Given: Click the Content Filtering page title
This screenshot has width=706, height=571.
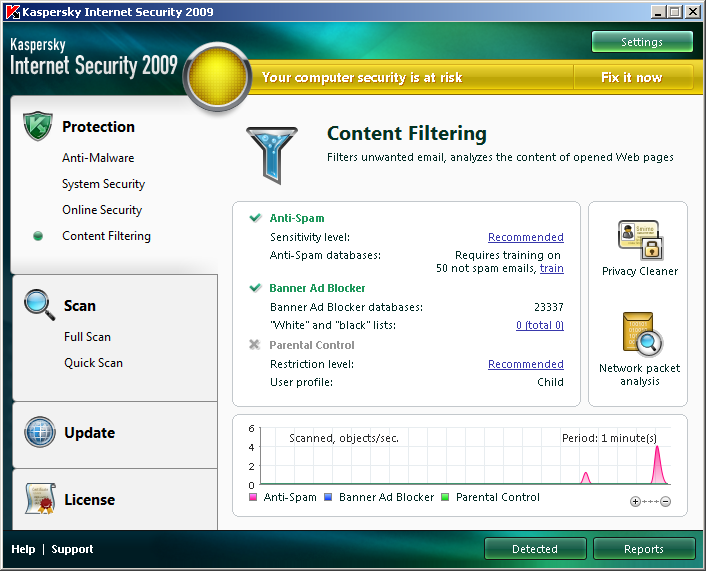Looking at the screenshot, I should pos(407,133).
